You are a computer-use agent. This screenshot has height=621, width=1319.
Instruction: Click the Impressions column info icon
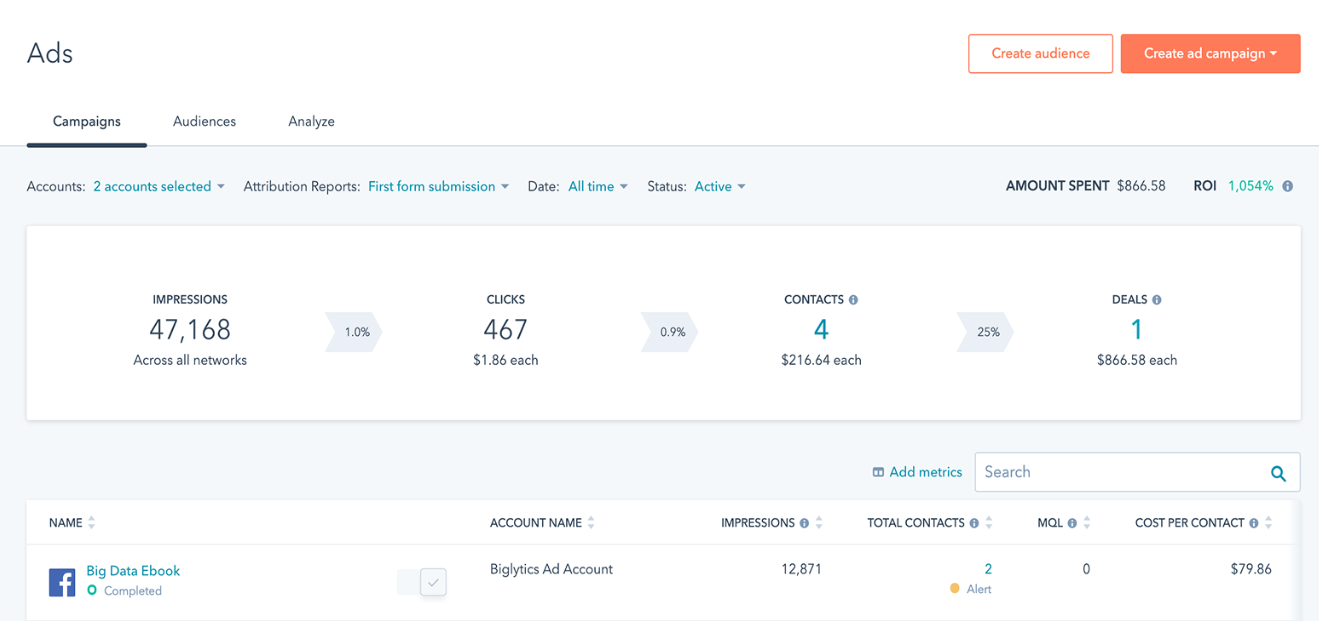[x=804, y=523]
